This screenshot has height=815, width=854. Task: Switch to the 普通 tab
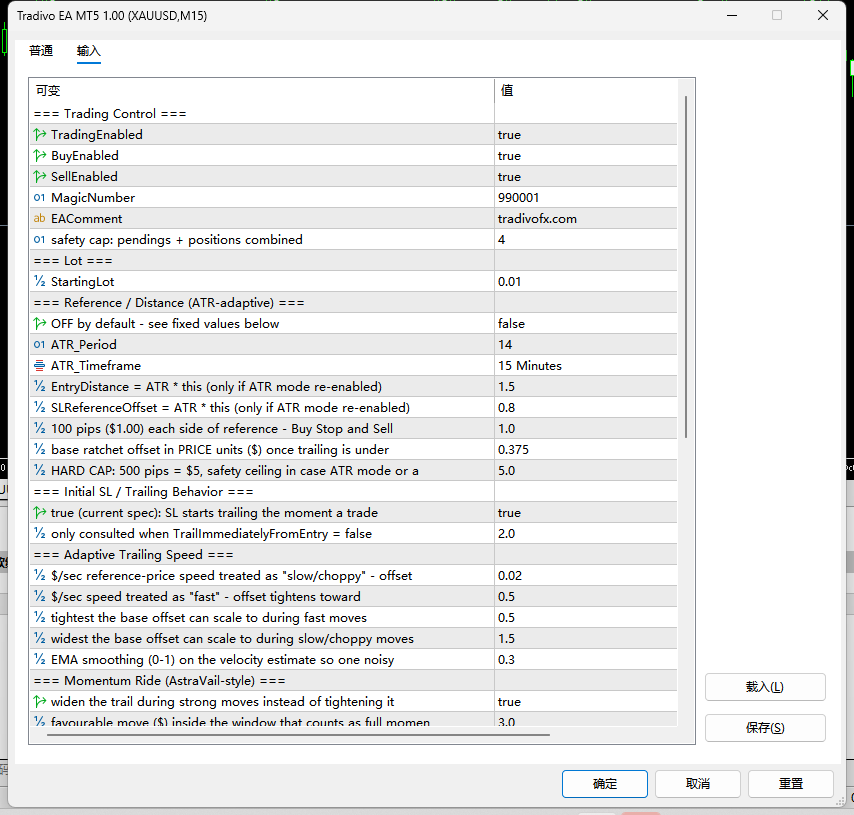[41, 51]
